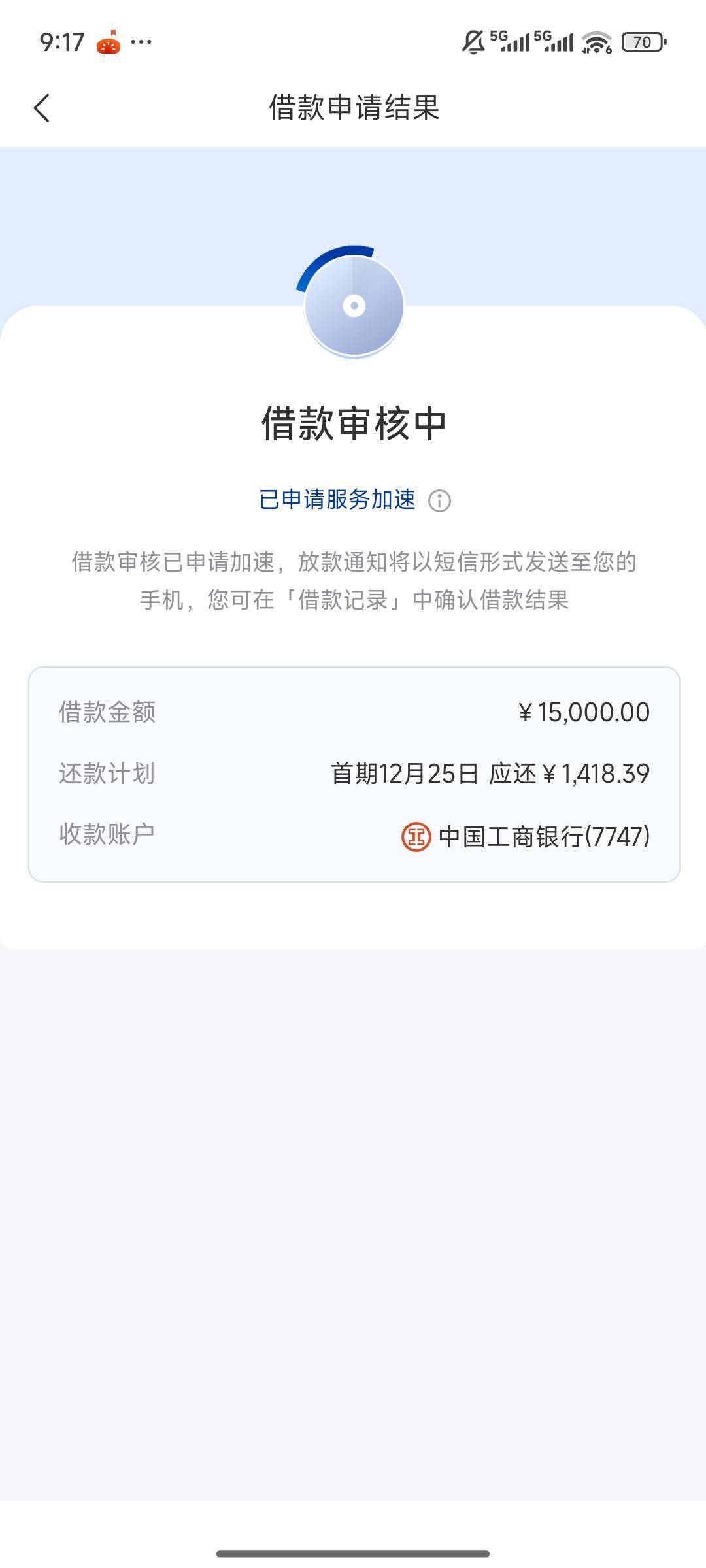
Task: Tap the three-dots notification overflow
Action: point(141,42)
